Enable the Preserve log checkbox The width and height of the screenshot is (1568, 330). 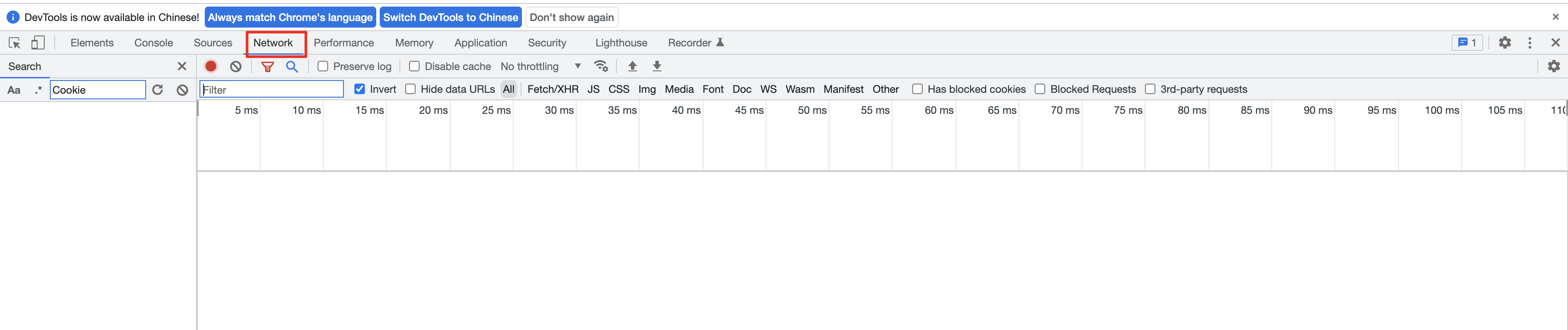point(322,67)
